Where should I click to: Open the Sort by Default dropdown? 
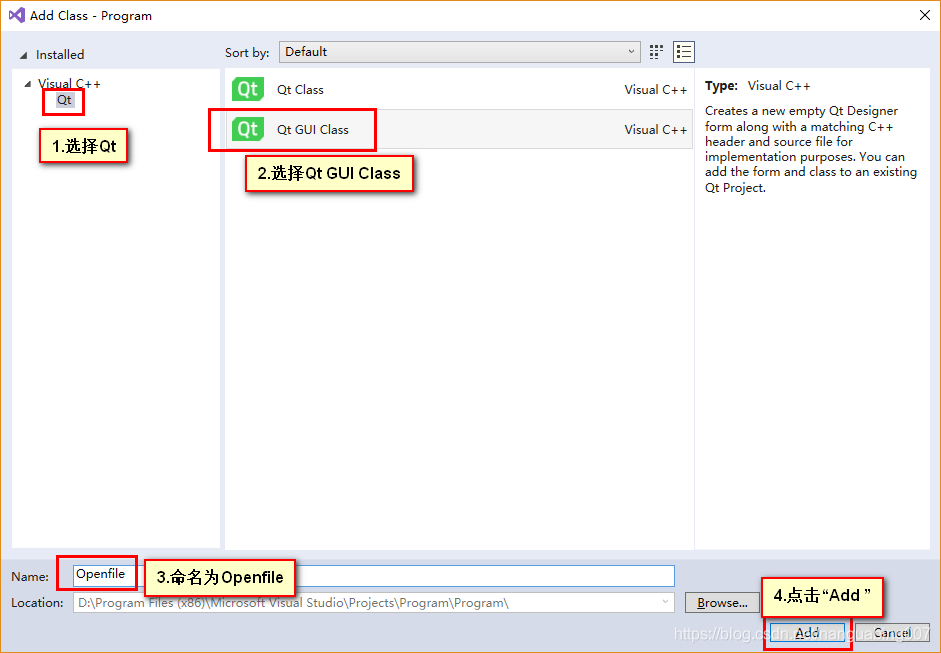point(459,52)
